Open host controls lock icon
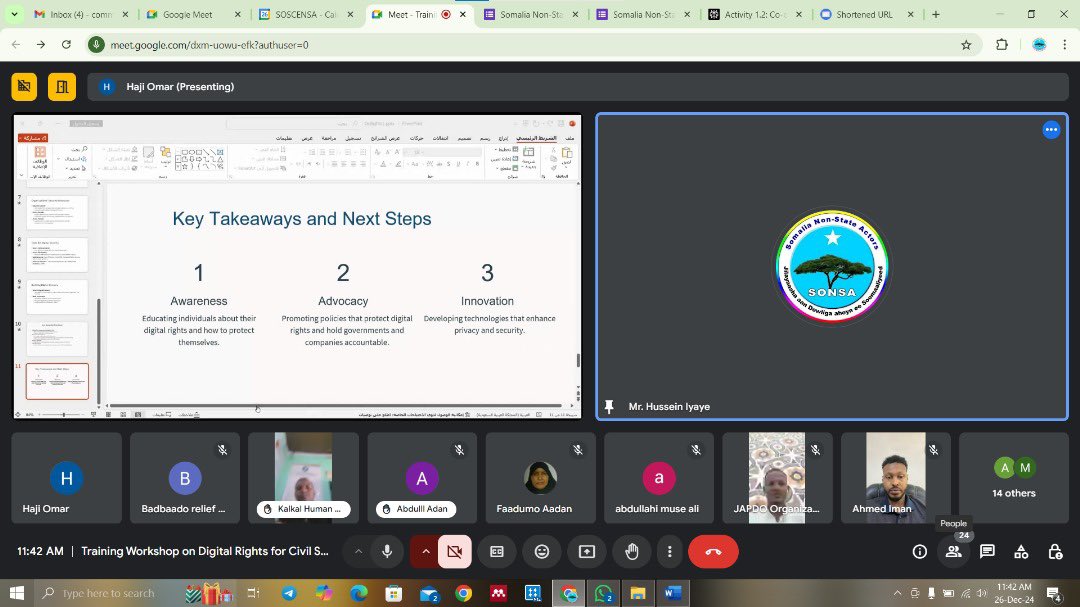 tap(1055, 551)
